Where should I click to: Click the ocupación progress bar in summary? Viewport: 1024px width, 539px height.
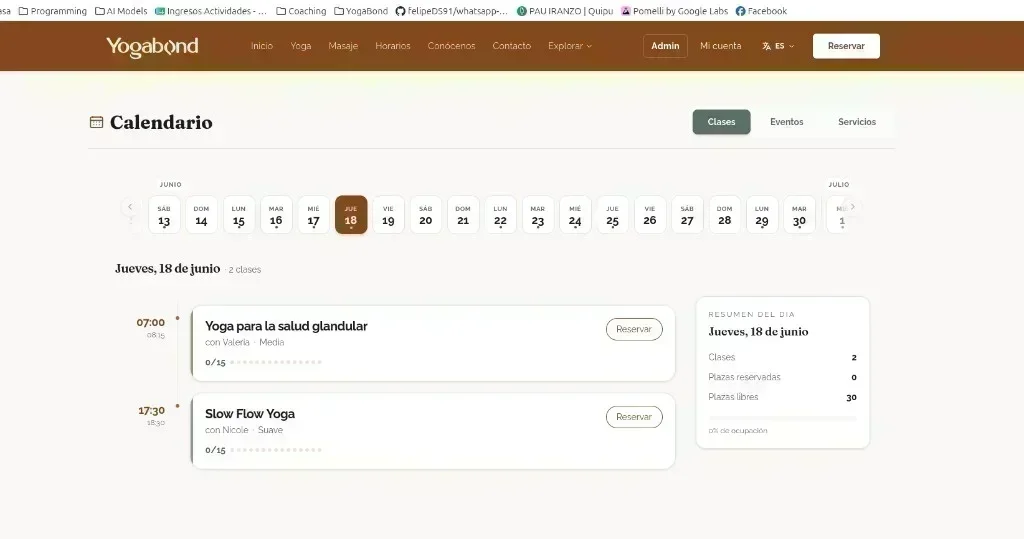tap(782, 418)
